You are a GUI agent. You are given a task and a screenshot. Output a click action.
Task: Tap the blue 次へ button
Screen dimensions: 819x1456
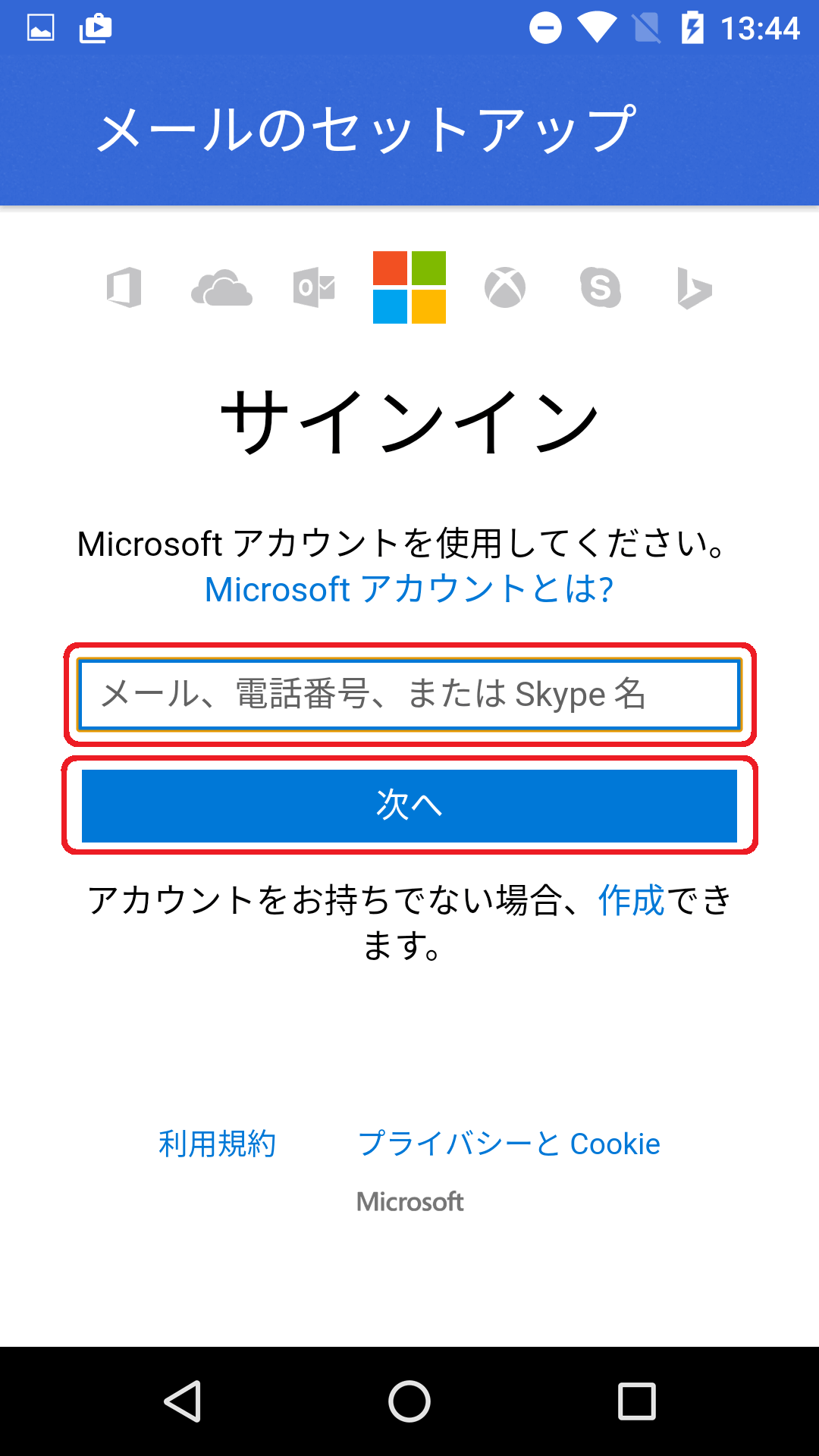(x=409, y=805)
